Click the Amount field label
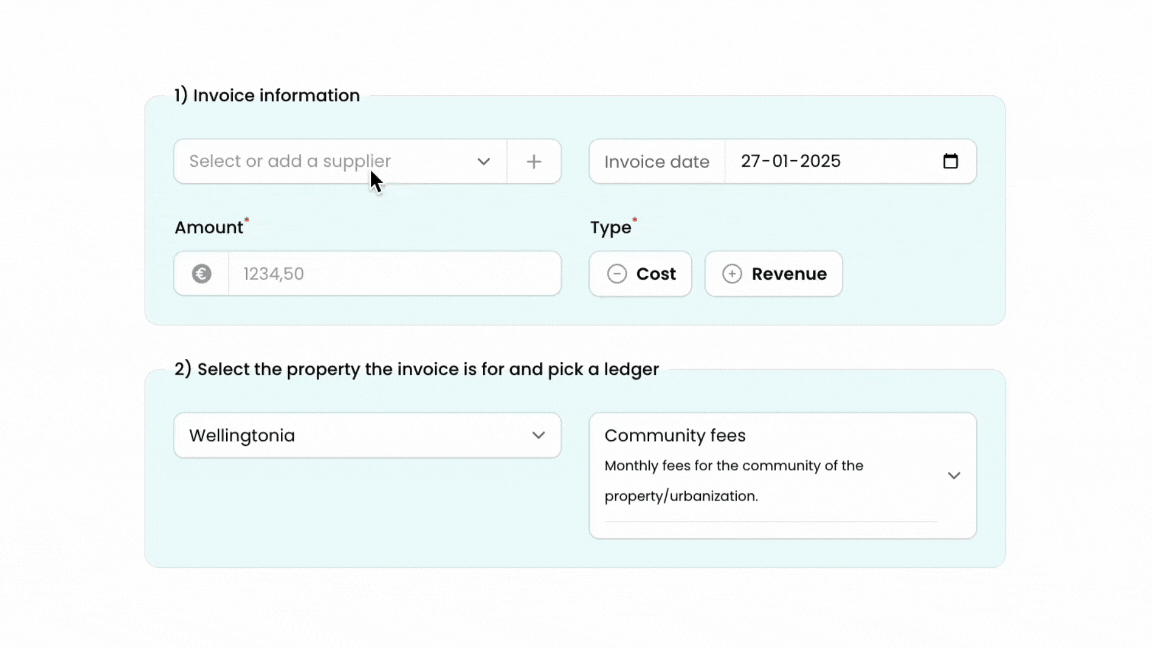The image size is (1152, 648). pyautogui.click(x=209, y=228)
